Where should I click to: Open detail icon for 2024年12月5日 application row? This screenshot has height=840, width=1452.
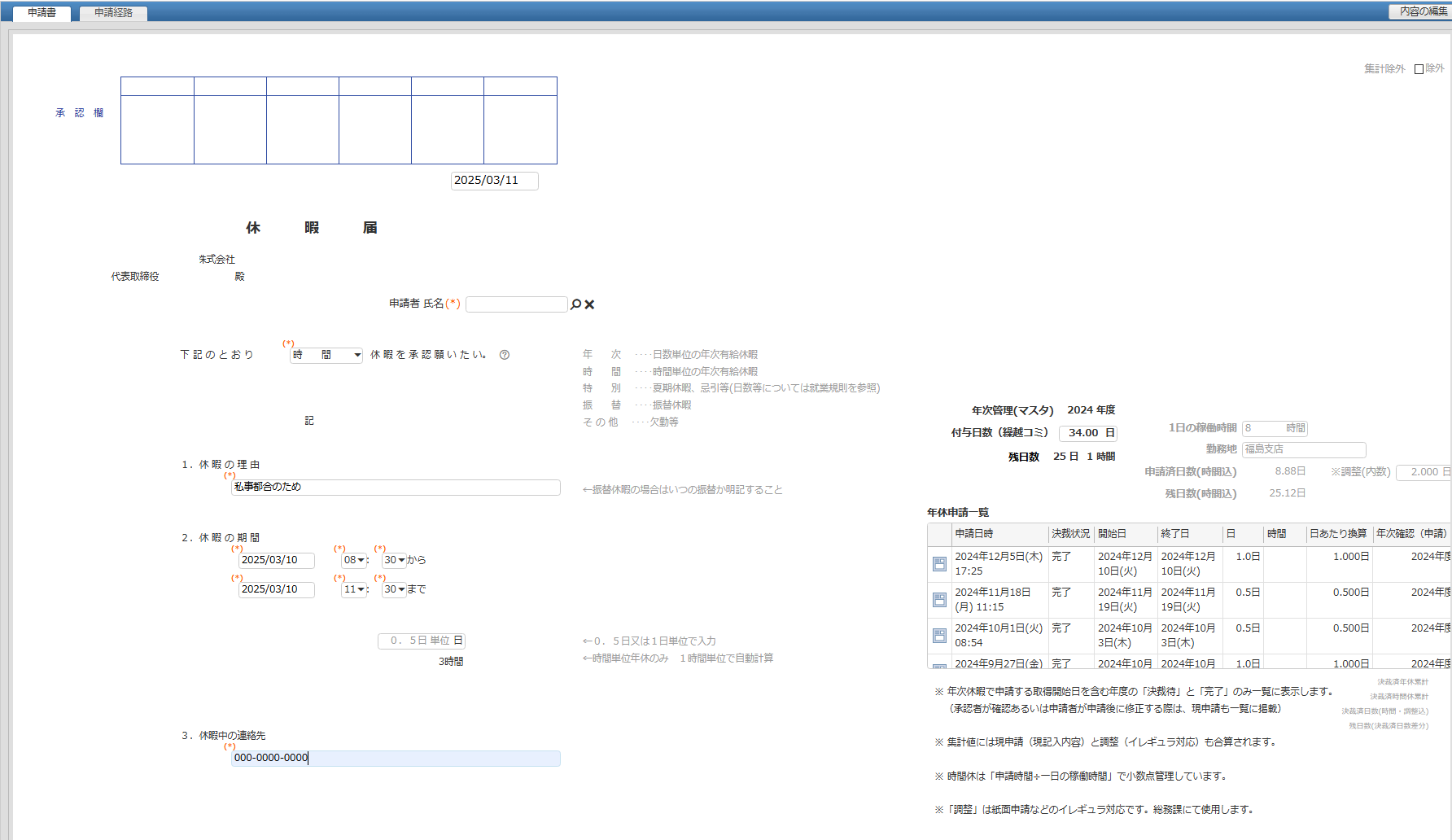pyautogui.click(x=939, y=564)
